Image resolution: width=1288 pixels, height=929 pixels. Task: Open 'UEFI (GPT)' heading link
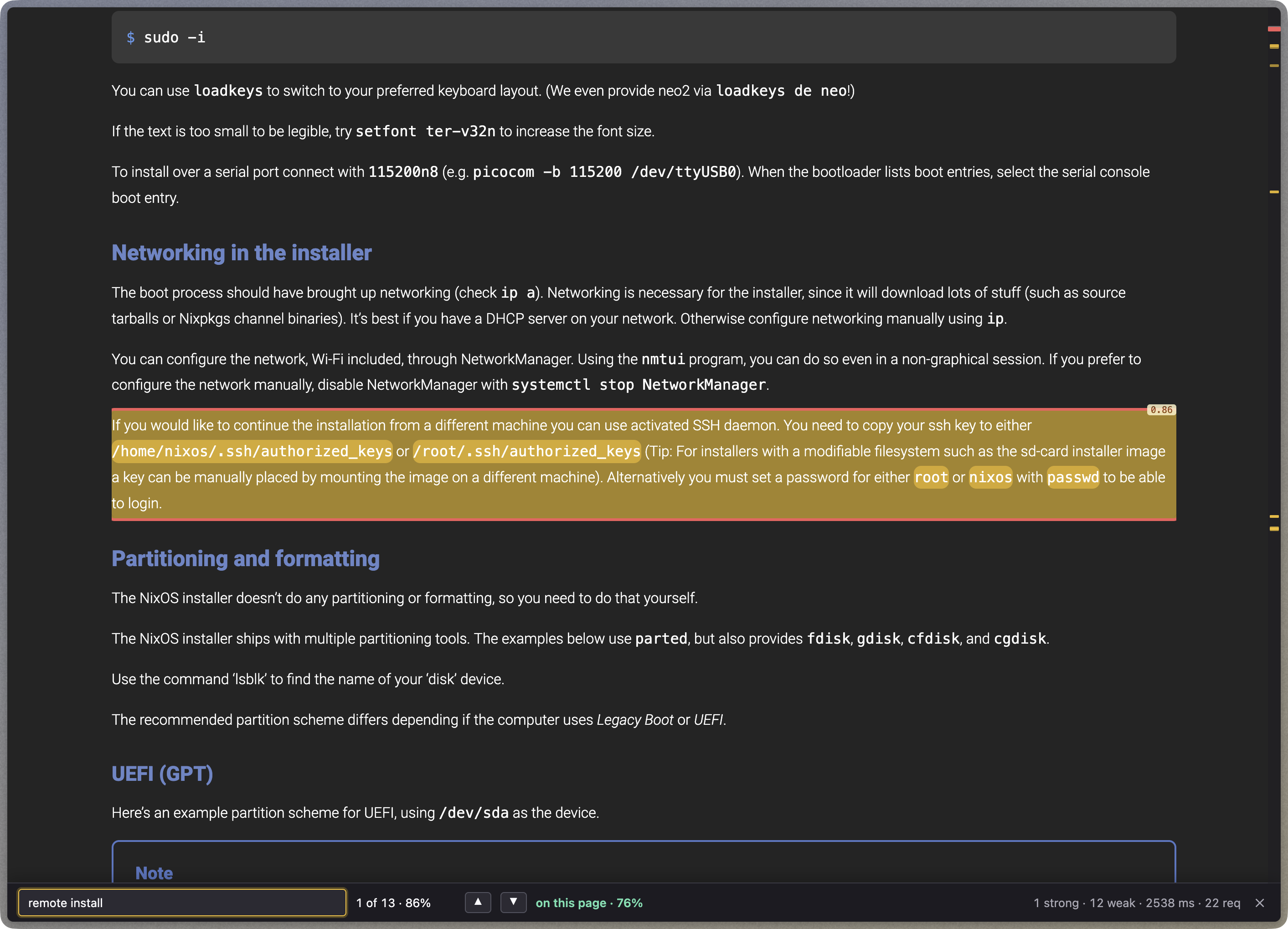(162, 774)
